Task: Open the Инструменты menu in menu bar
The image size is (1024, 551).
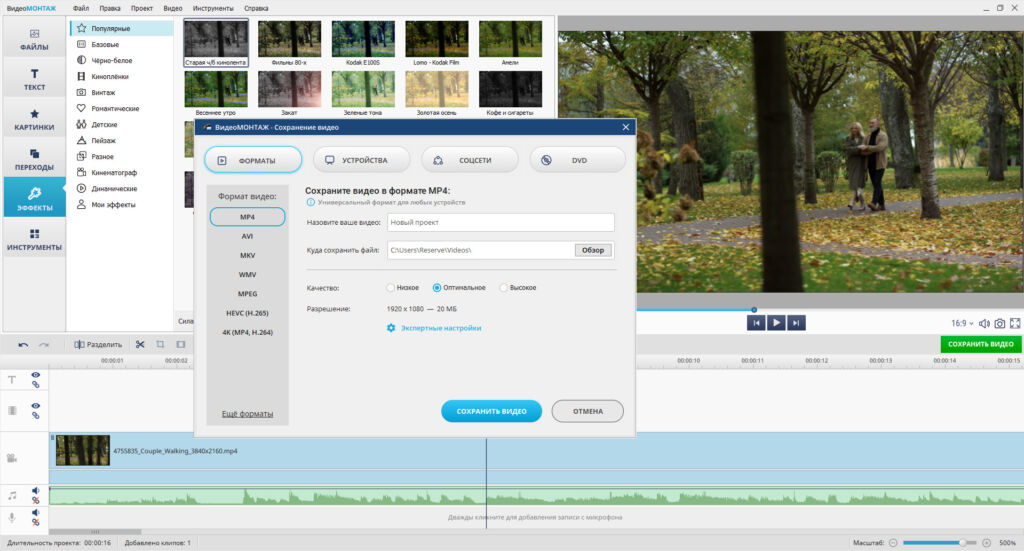Action: pos(213,8)
